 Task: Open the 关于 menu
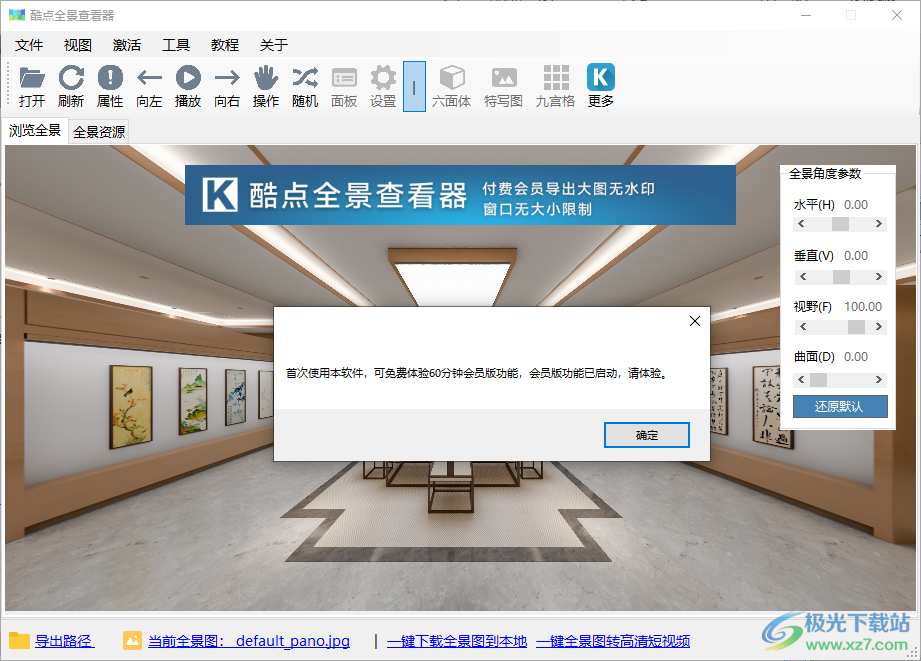[x=274, y=45]
